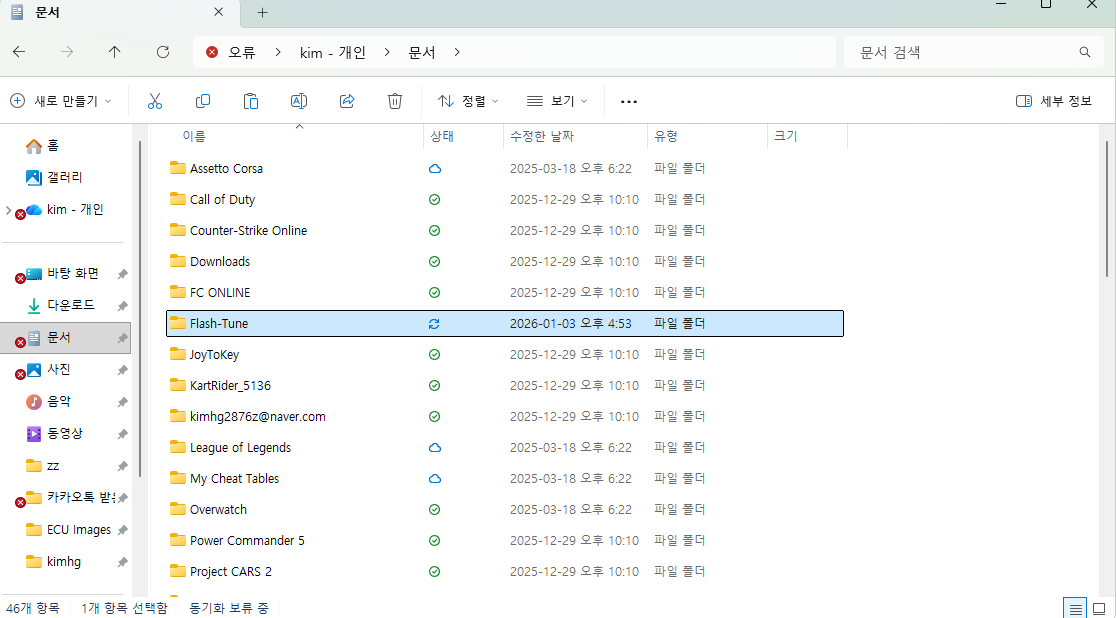
Task: Refresh the current folder view
Action: tap(163, 52)
